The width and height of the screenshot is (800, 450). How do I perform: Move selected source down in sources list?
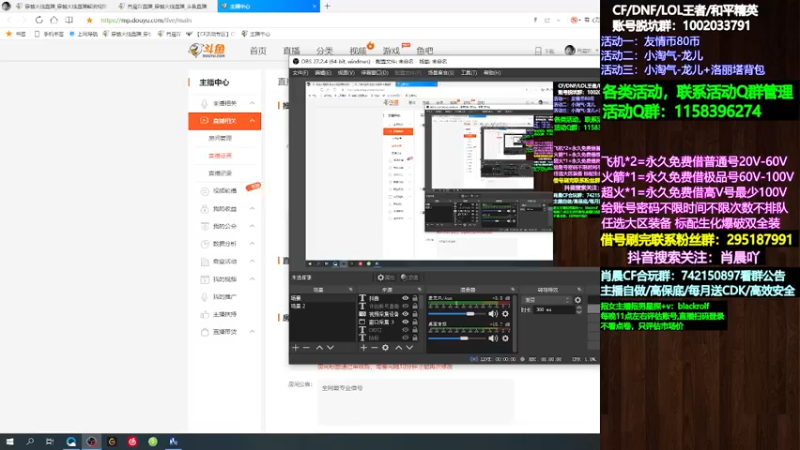[409, 347]
